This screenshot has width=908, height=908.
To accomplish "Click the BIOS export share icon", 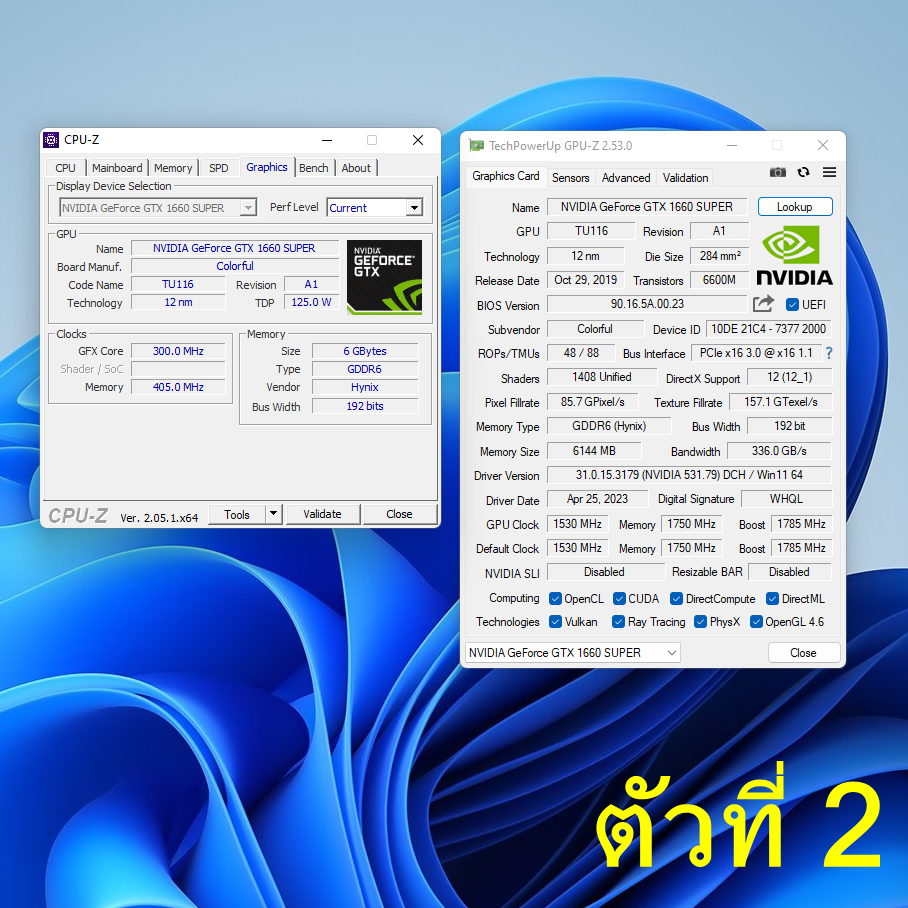I will (x=764, y=304).
